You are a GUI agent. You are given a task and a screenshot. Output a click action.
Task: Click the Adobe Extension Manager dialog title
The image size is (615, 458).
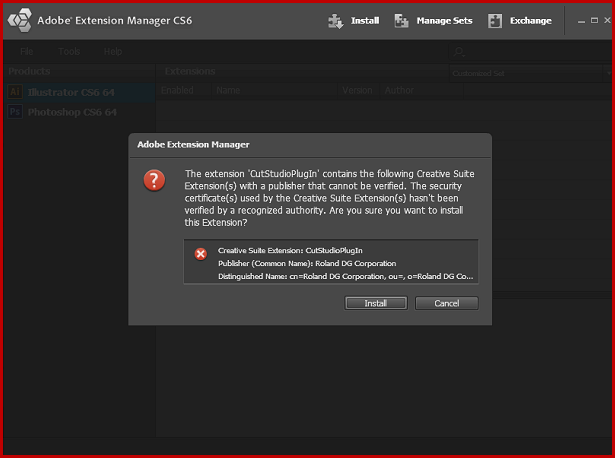(193, 145)
